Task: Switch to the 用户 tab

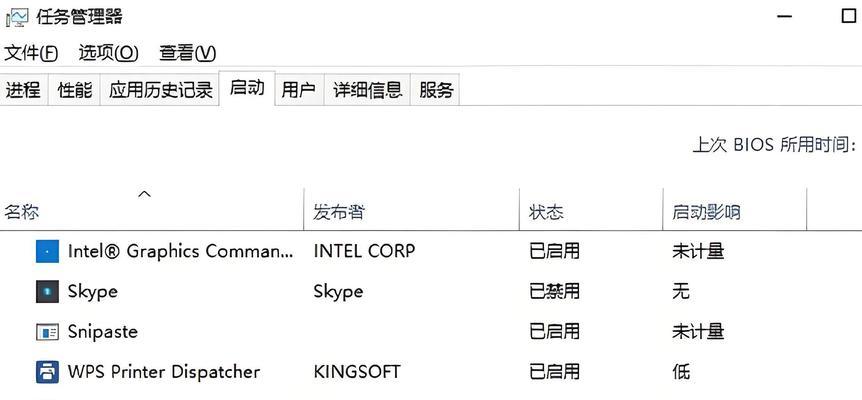Action: click(x=299, y=90)
